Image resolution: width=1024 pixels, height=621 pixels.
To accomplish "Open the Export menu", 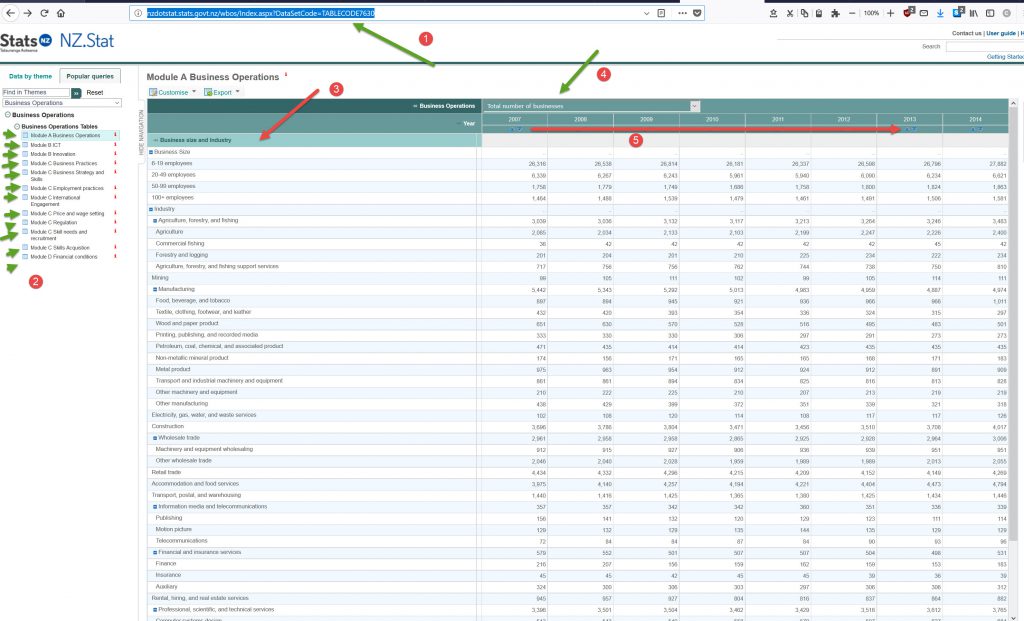I will coord(221,92).
